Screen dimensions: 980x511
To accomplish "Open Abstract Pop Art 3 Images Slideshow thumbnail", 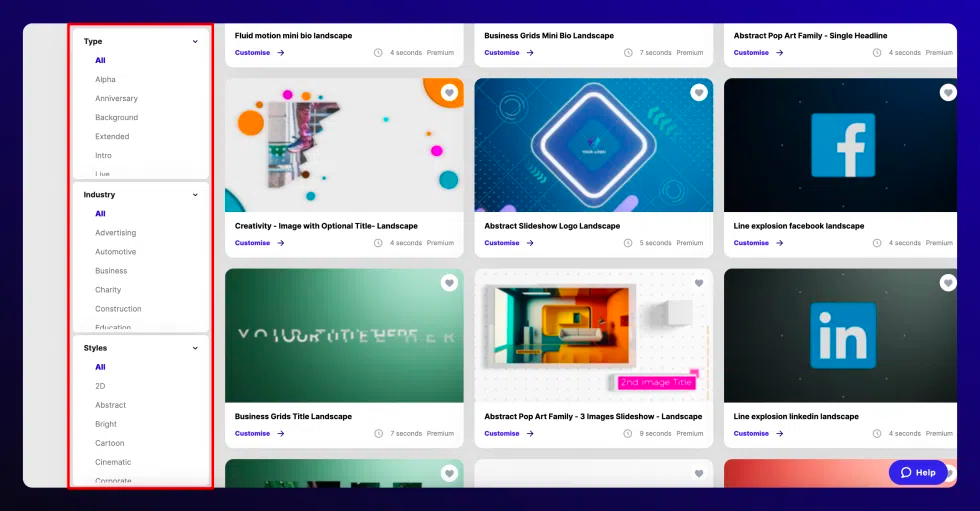I will coord(594,335).
